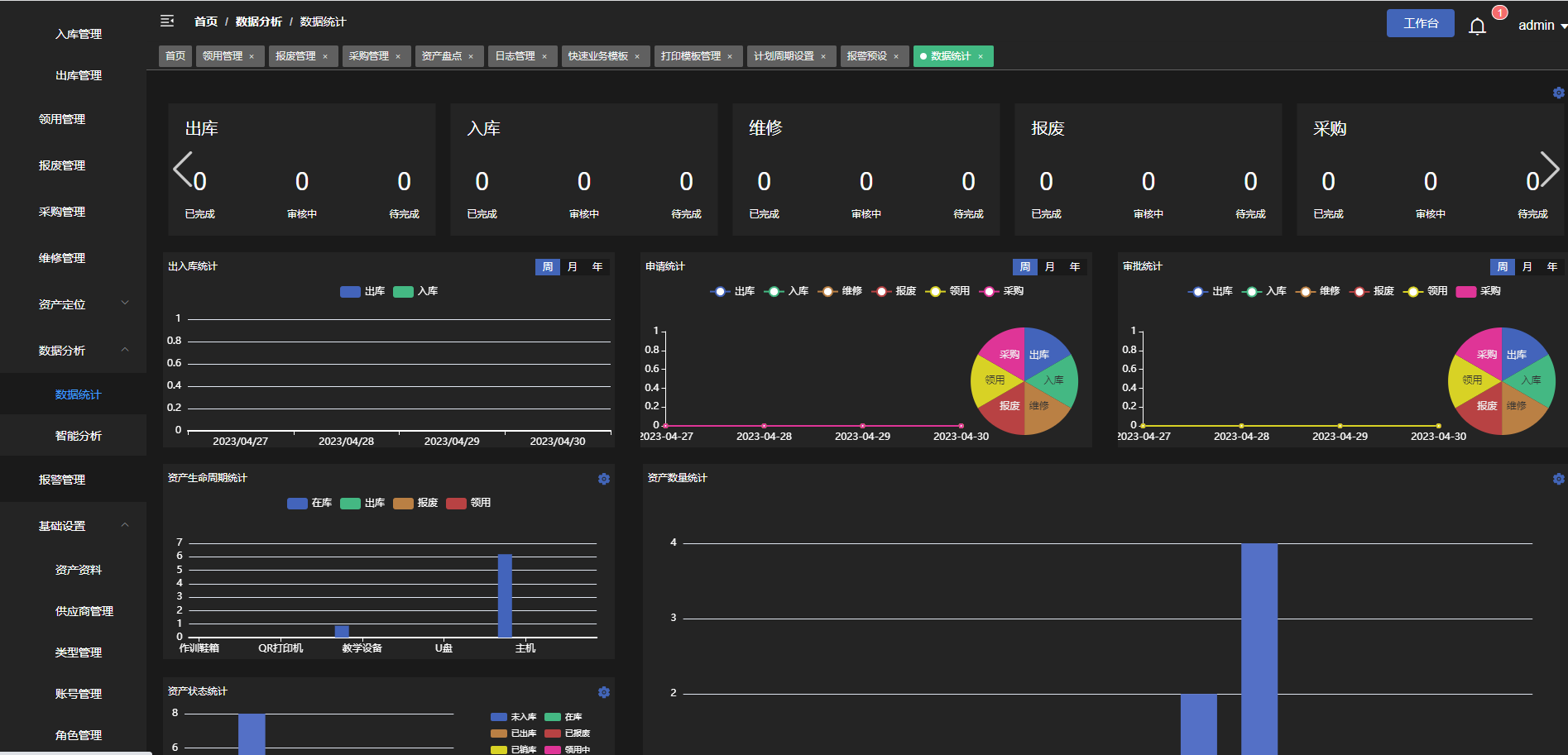The image size is (1568, 755).
Task: Open 供应商管理 in the sidebar
Action: tap(84, 611)
